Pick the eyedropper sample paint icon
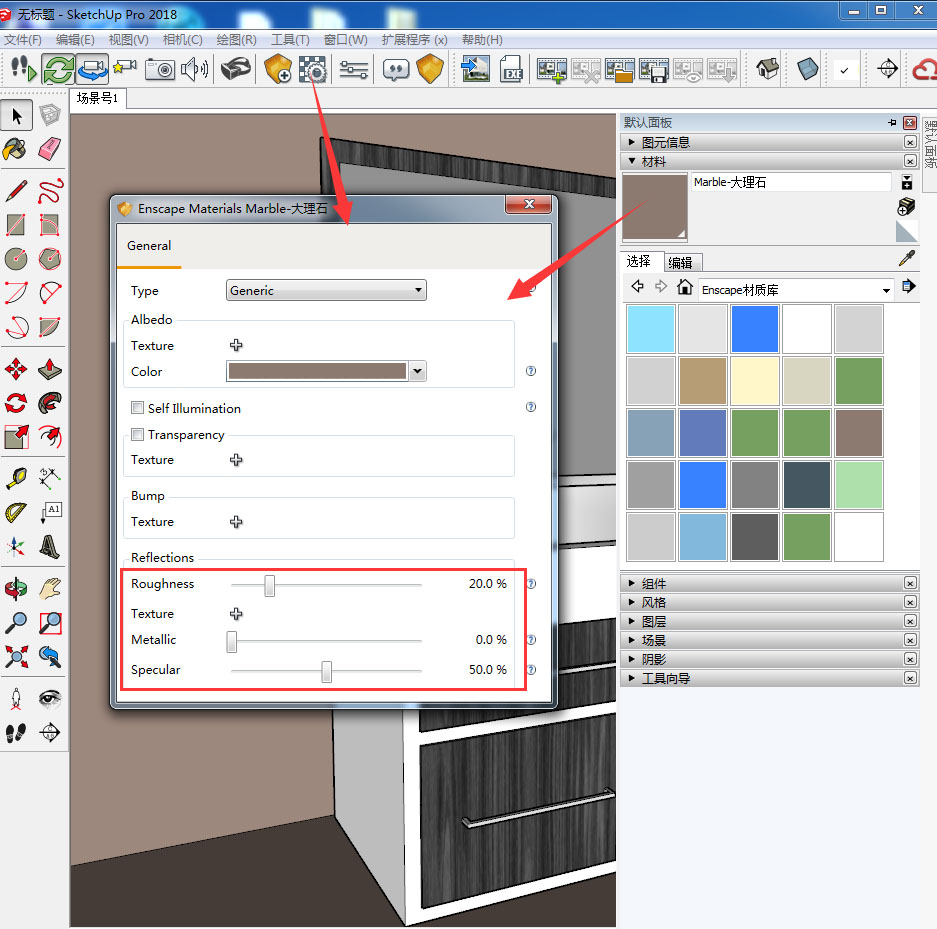Screen dimensions: 937x929 click(x=907, y=260)
